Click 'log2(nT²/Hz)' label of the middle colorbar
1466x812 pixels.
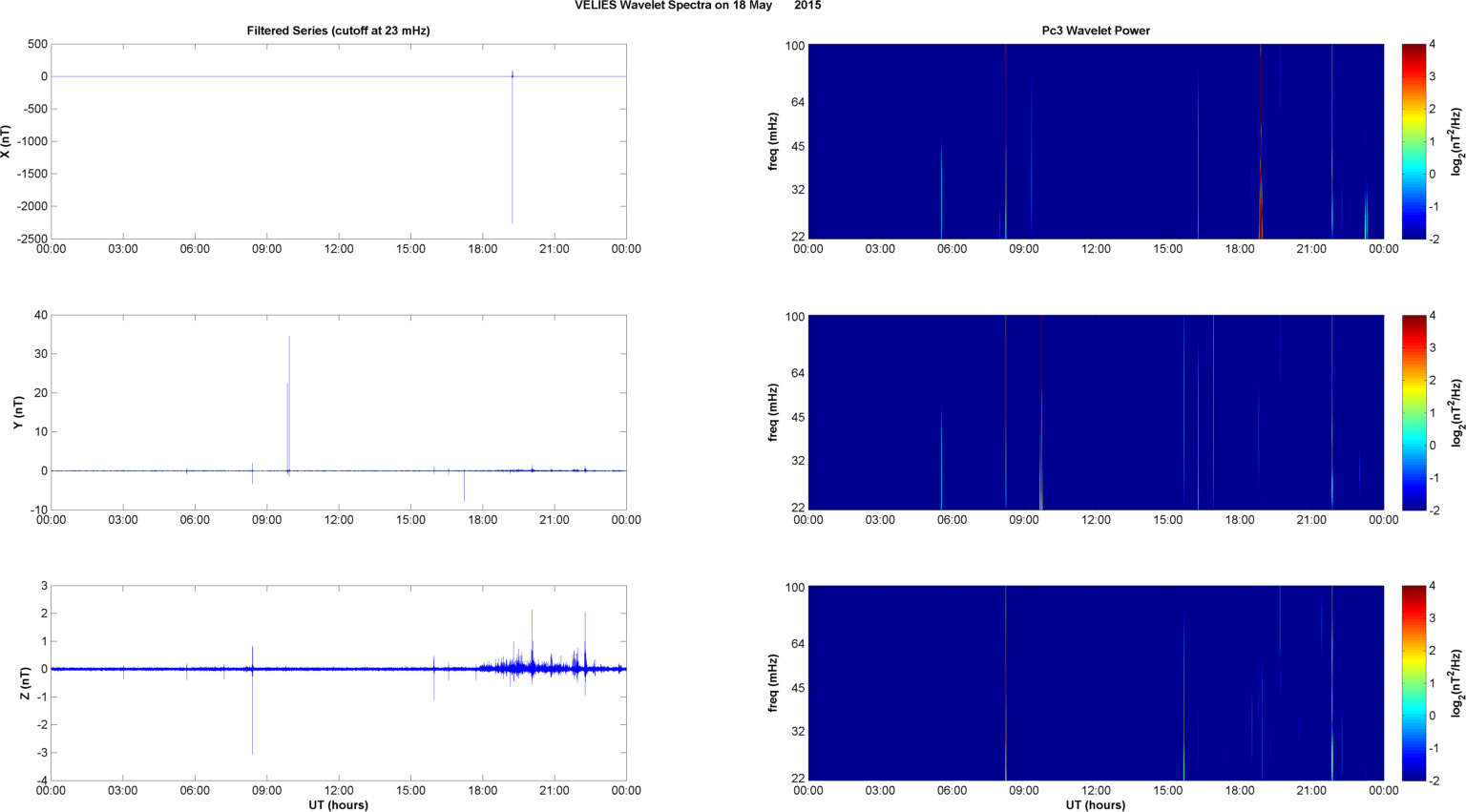pos(1456,412)
